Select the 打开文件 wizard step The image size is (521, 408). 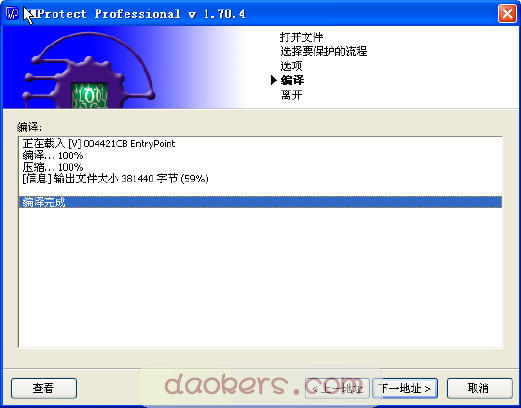(x=301, y=37)
